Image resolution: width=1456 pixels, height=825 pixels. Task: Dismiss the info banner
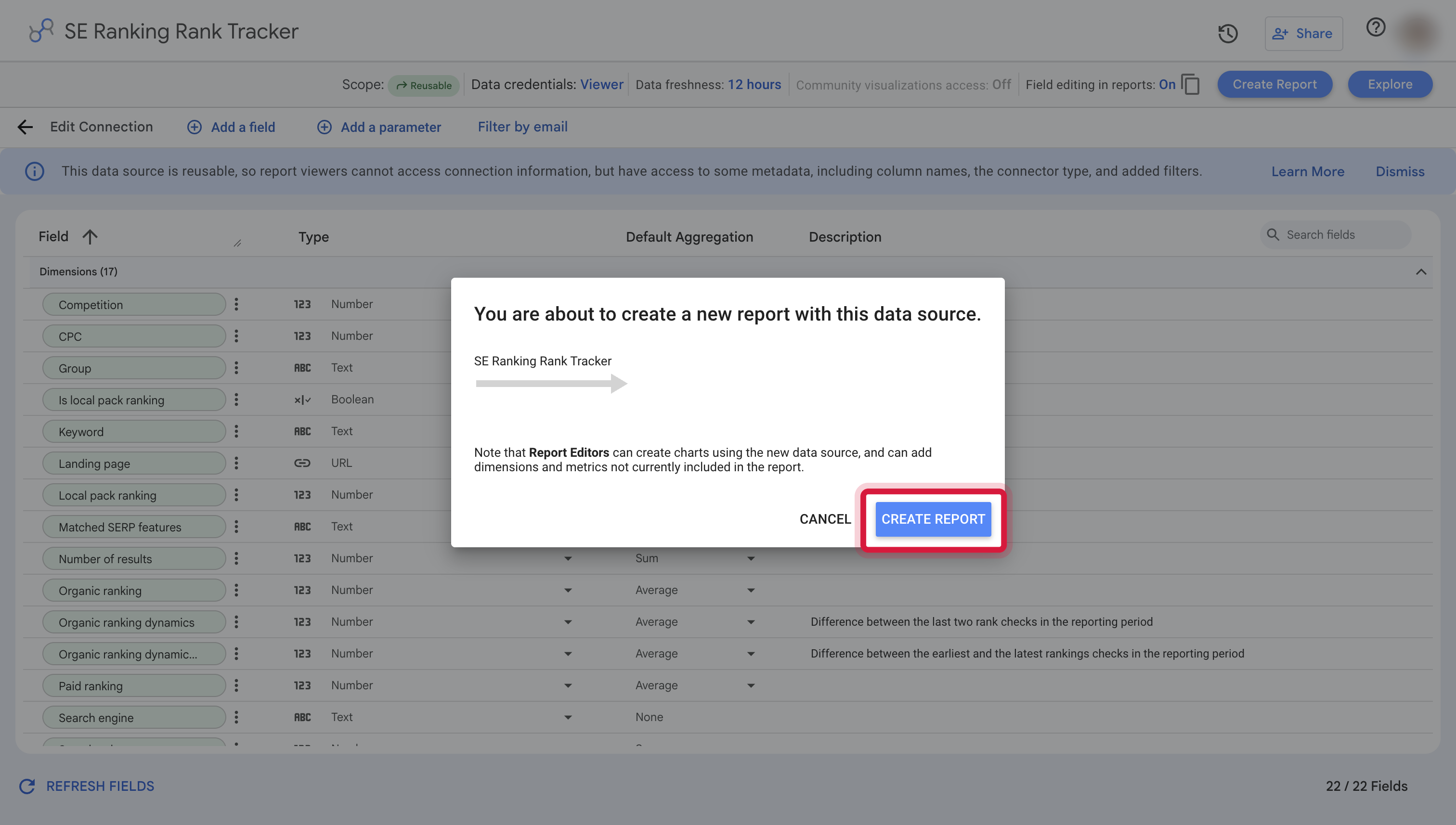click(x=1399, y=171)
